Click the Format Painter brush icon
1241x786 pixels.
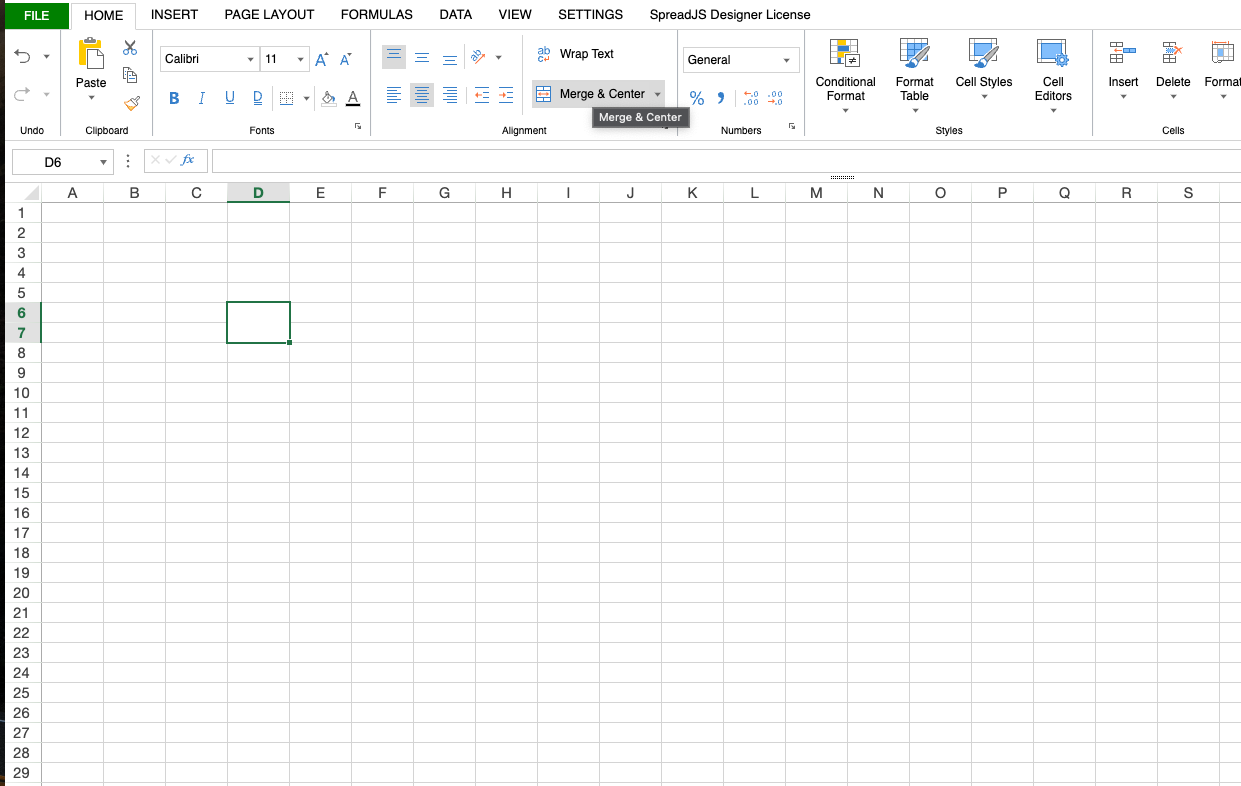pos(131,102)
